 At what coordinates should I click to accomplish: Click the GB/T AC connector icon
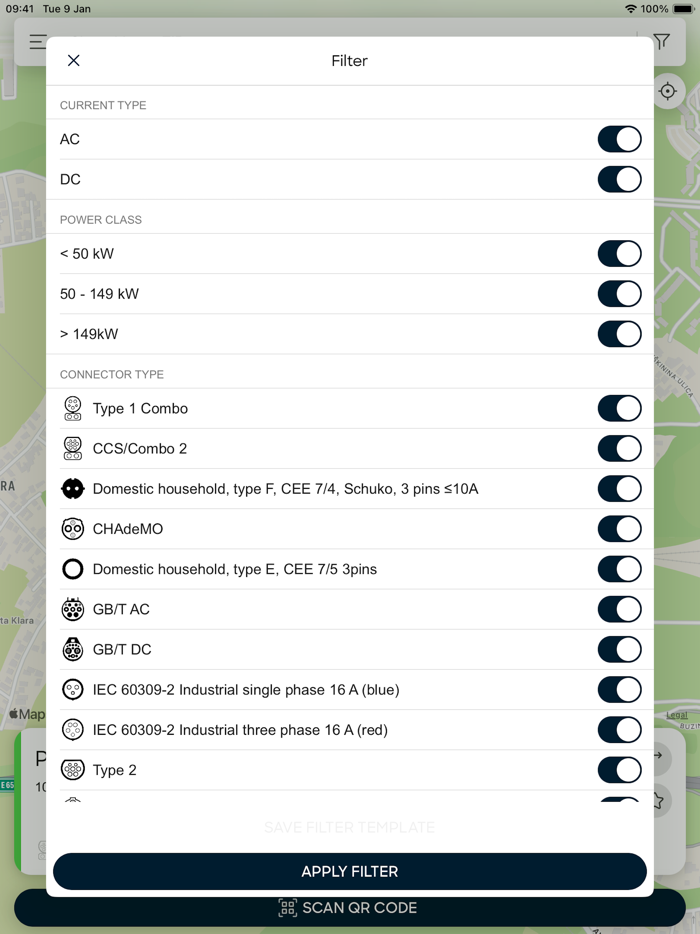[x=72, y=608]
